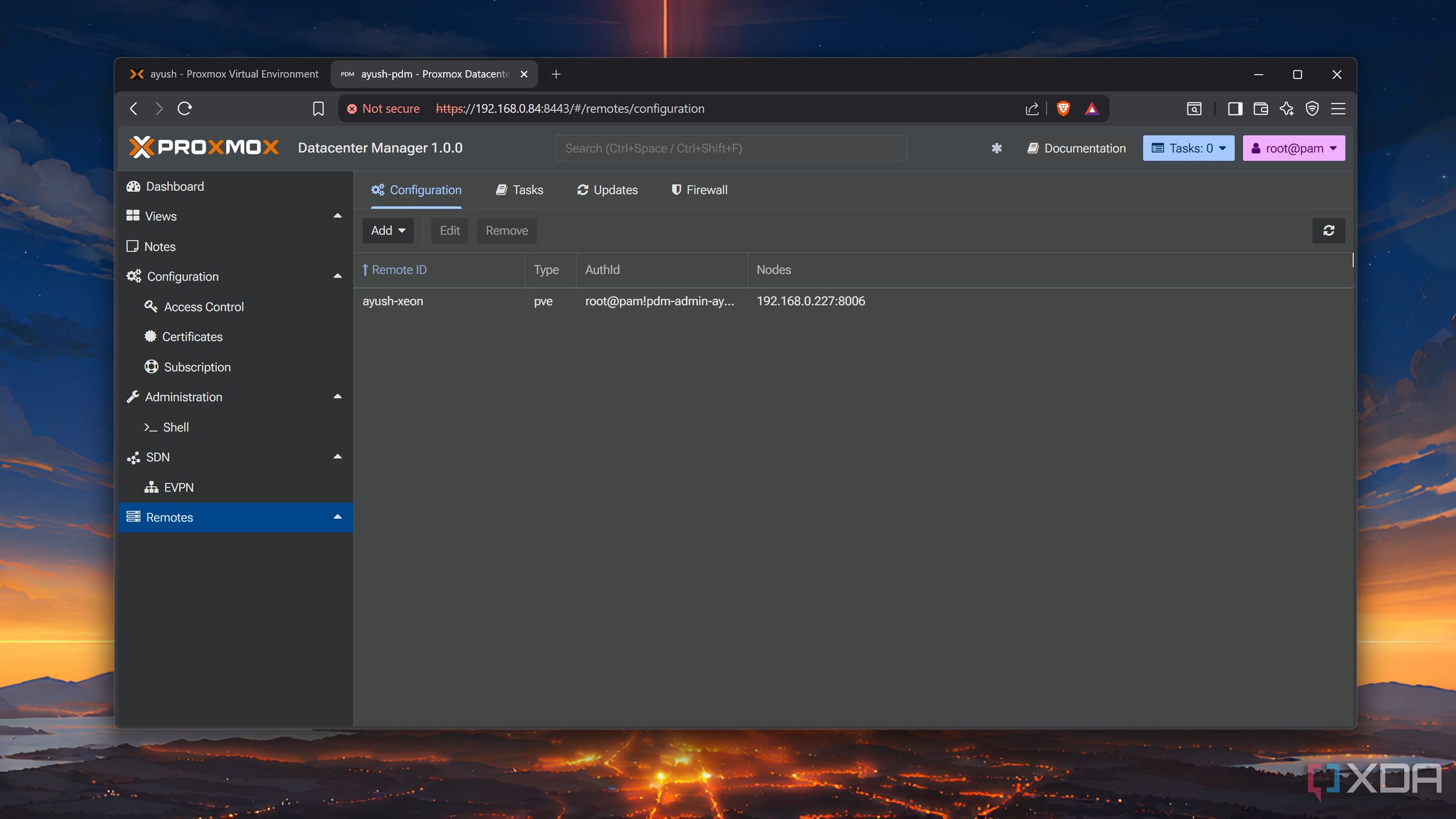Open Brave Shields lion icon
This screenshot has height=819, width=1456.
tap(1062, 108)
